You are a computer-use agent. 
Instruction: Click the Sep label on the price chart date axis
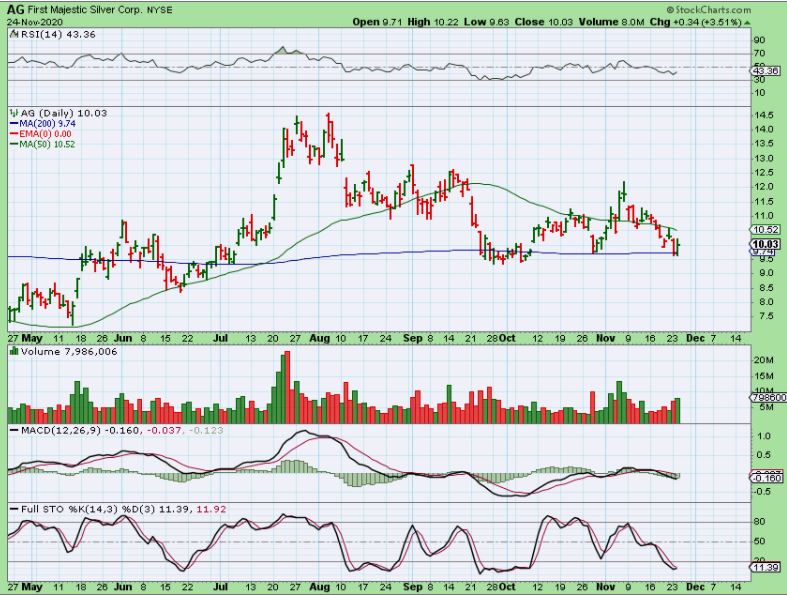pos(413,338)
